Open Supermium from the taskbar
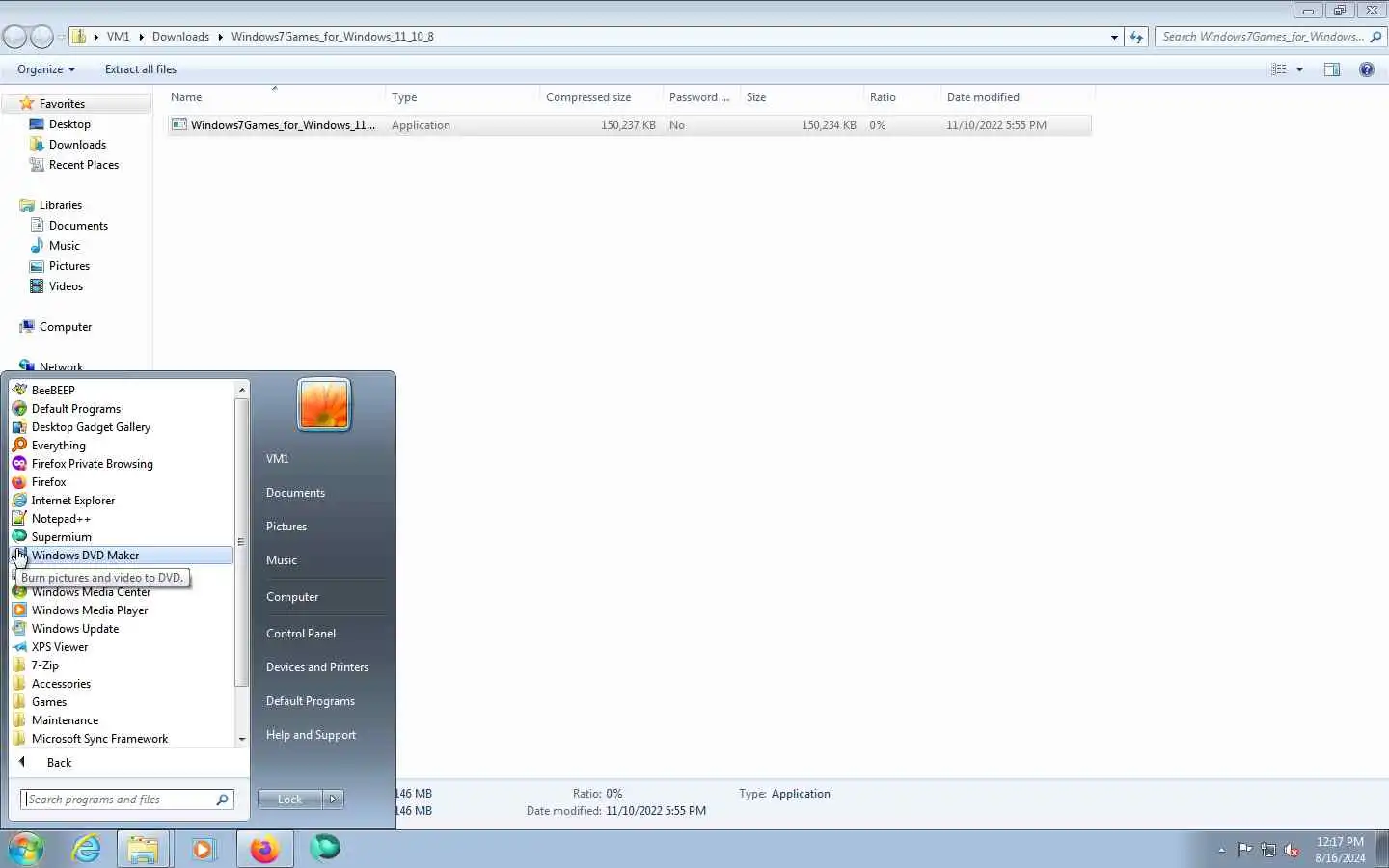 (325, 849)
